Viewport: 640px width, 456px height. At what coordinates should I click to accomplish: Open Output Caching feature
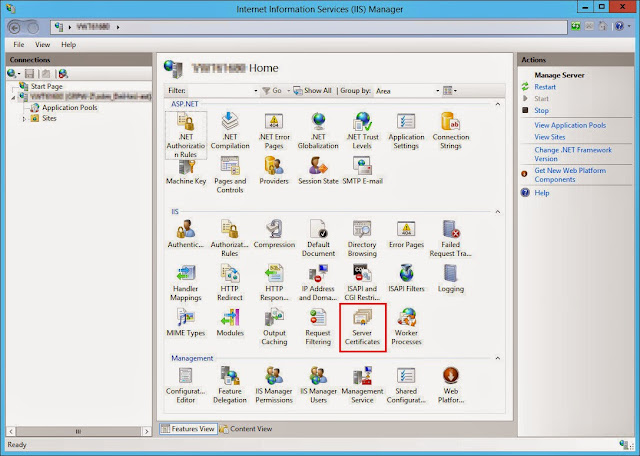tap(274, 327)
